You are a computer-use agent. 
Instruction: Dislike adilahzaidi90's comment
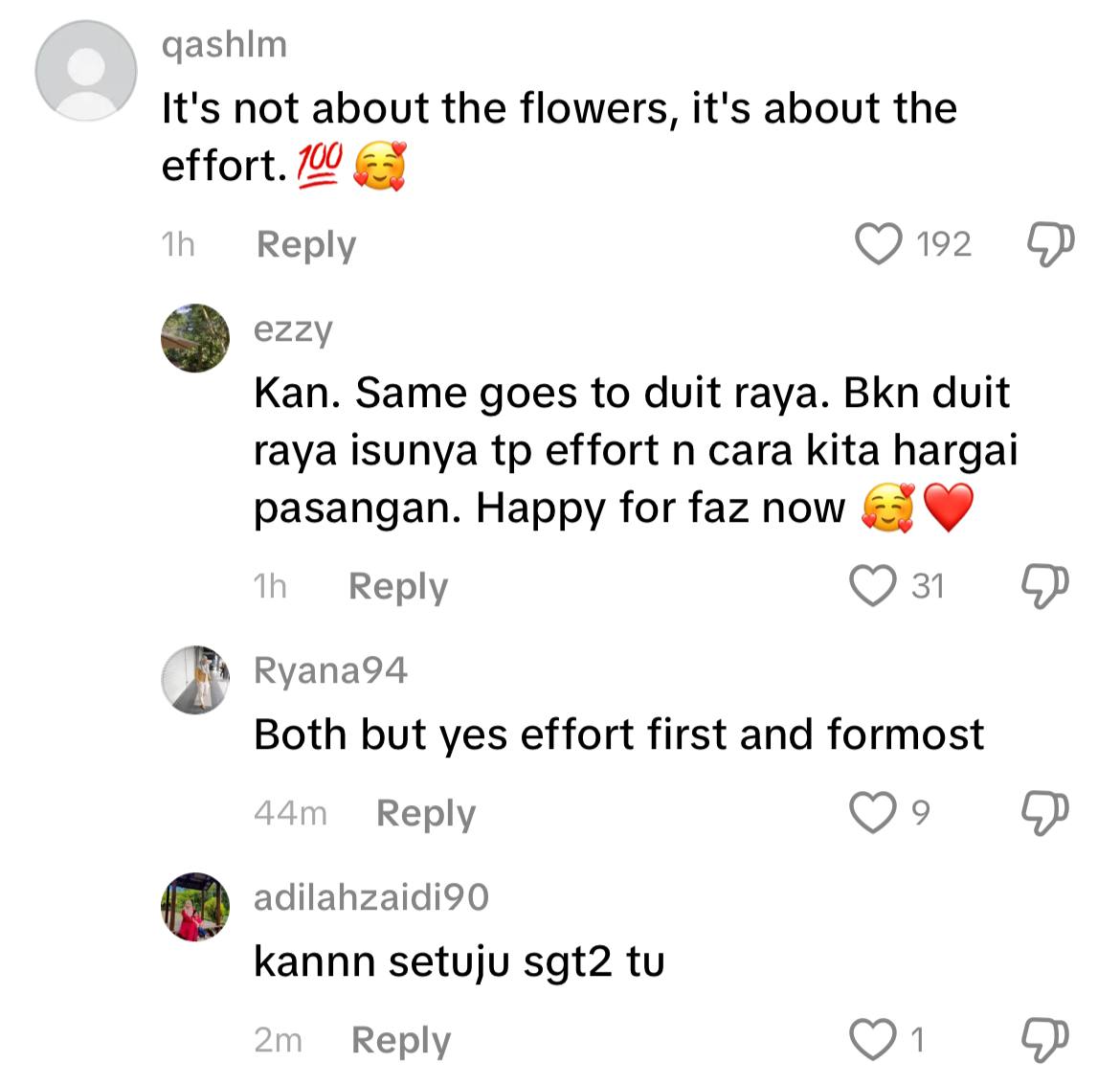[x=1044, y=1039]
